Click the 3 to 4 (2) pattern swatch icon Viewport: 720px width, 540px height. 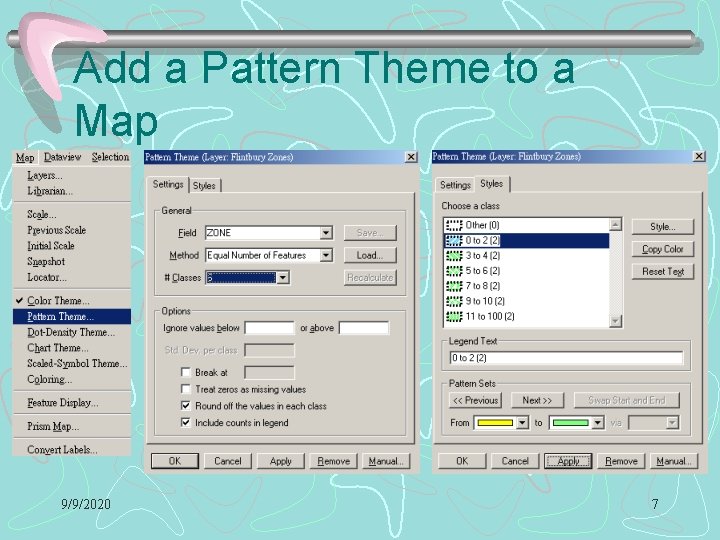pyautogui.click(x=454, y=255)
